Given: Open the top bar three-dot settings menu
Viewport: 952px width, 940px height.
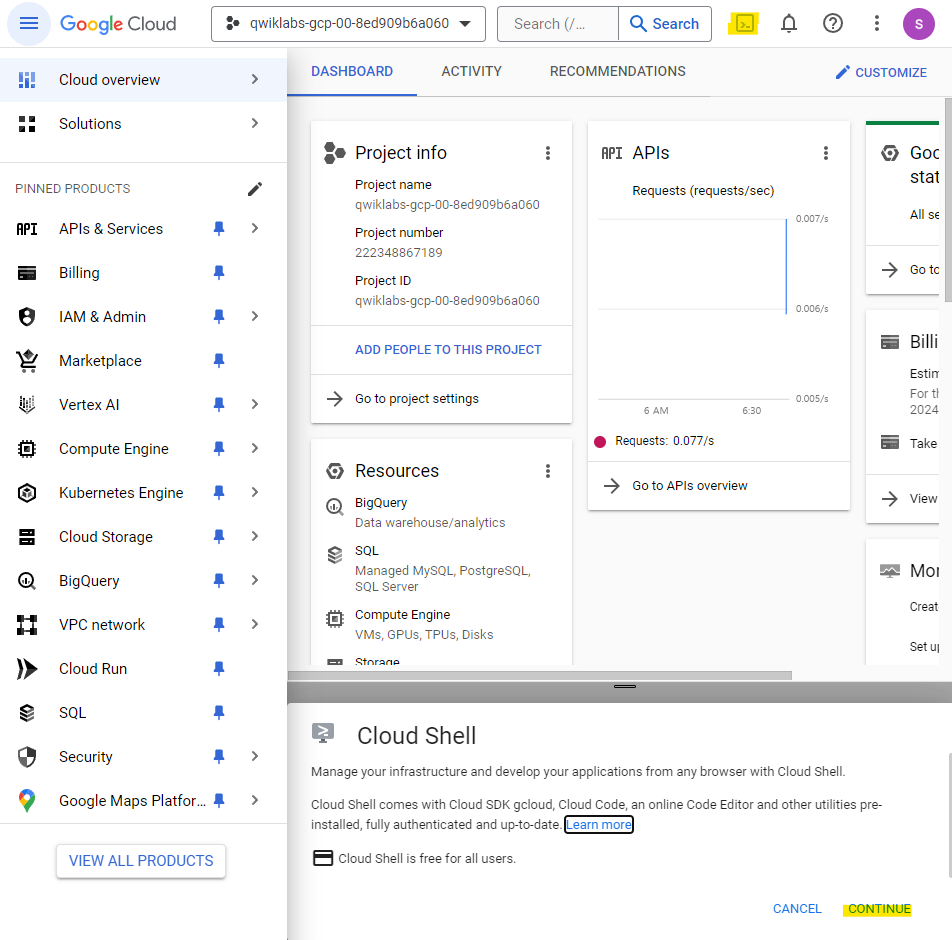Looking at the screenshot, I should click(x=876, y=24).
